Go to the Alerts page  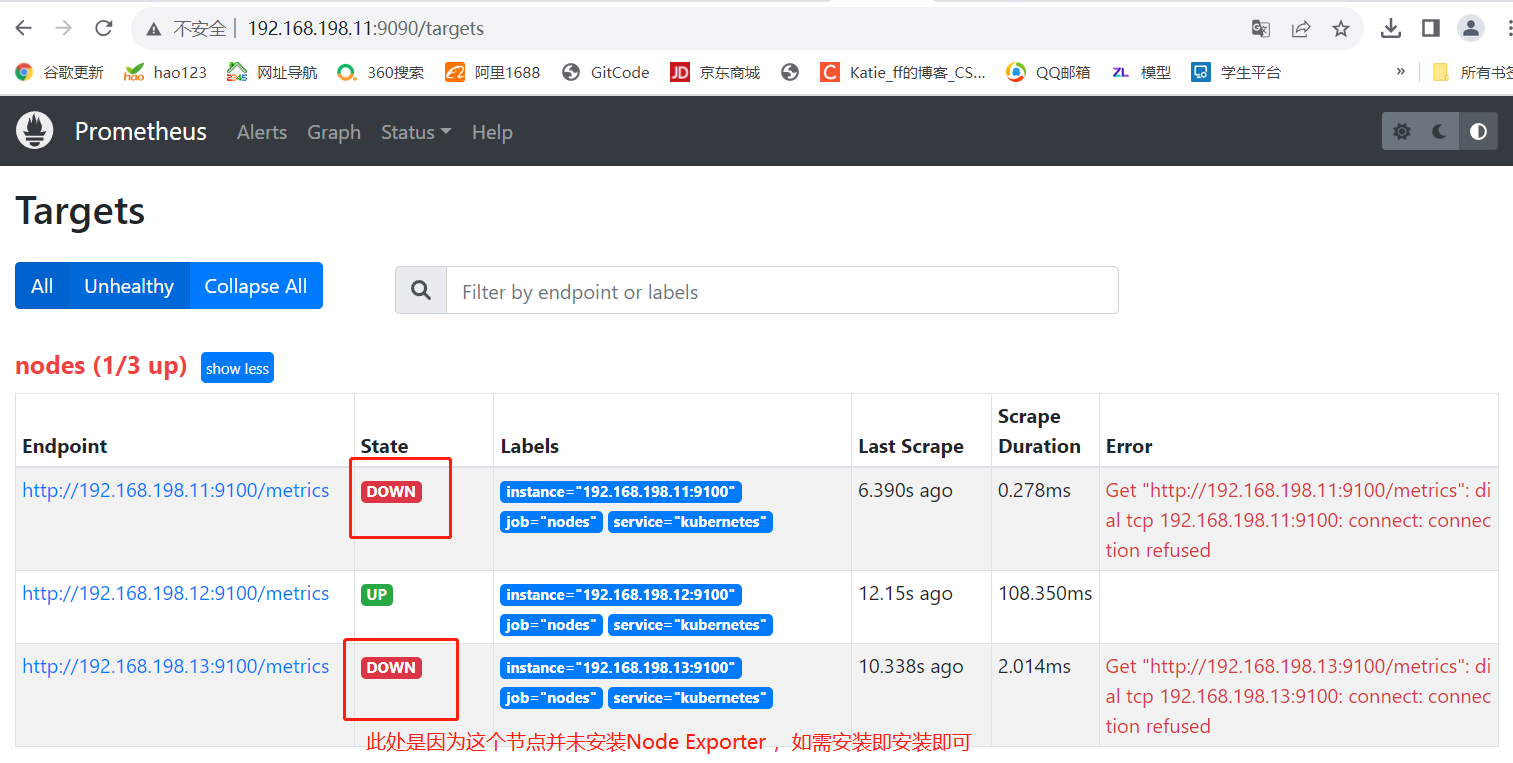262,132
